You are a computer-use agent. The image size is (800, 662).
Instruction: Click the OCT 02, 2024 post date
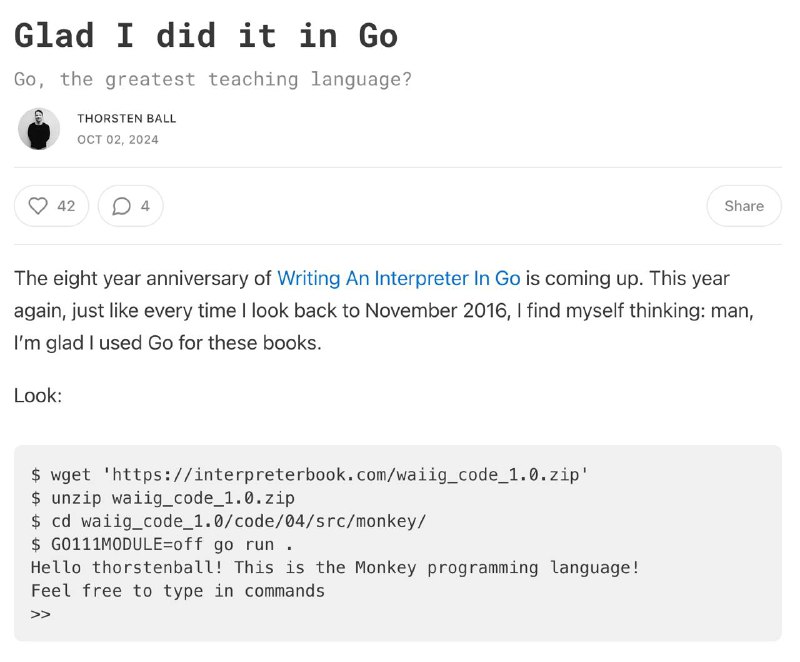coord(118,140)
